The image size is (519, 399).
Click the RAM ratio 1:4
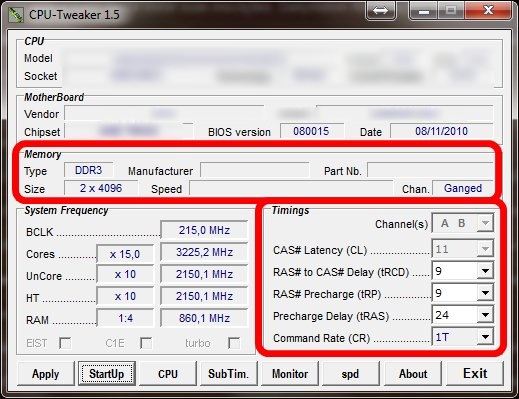click(x=125, y=318)
